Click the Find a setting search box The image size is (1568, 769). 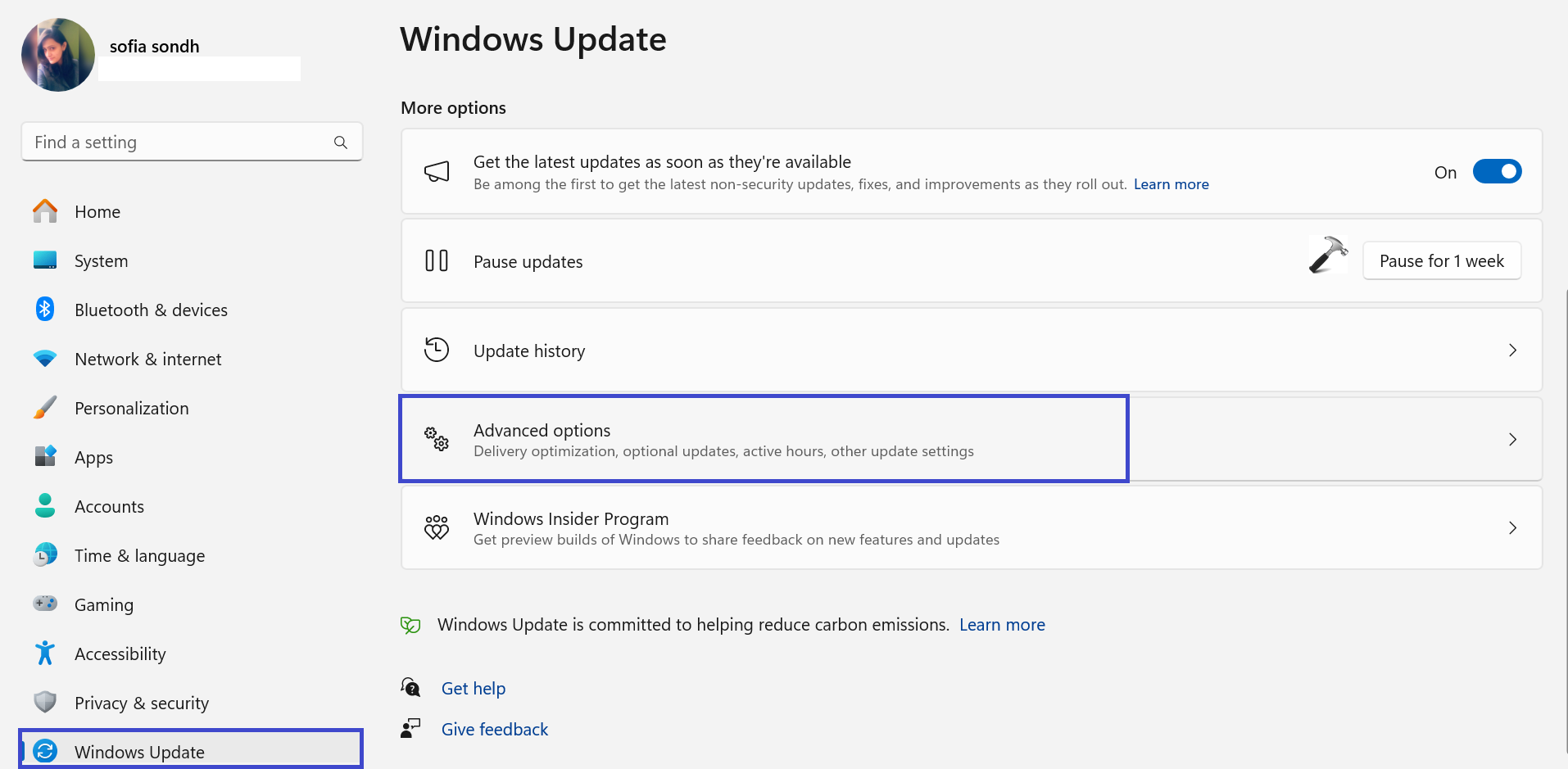pyautogui.click(x=180, y=142)
